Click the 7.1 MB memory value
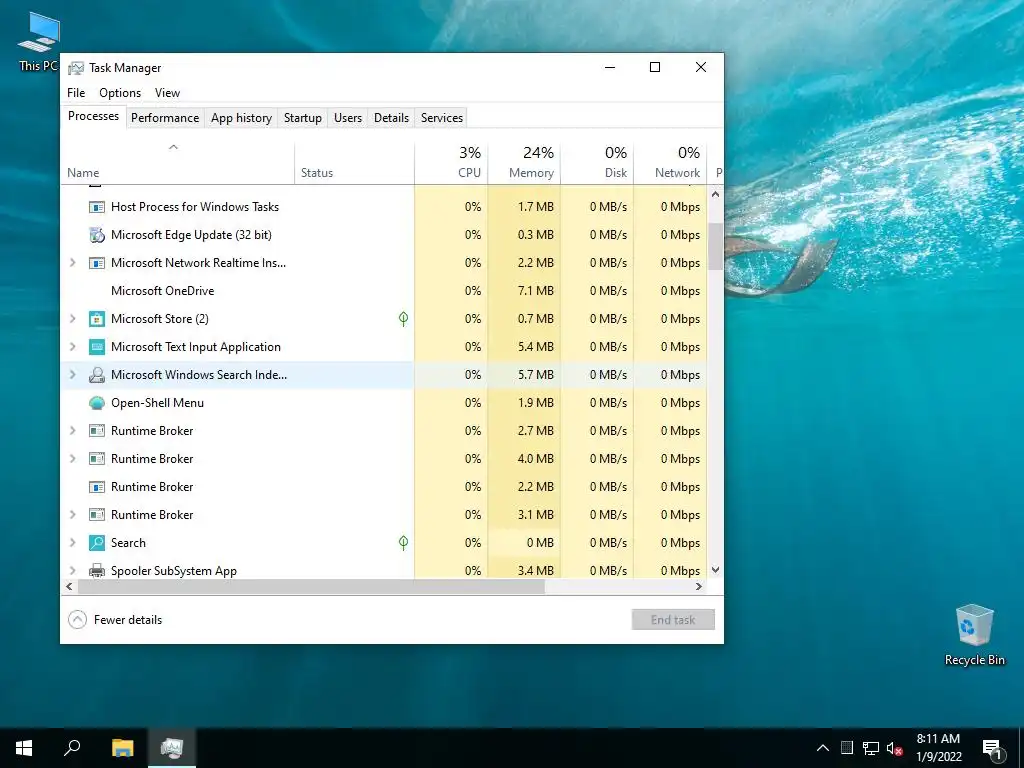This screenshot has height=768, width=1024. (x=536, y=291)
